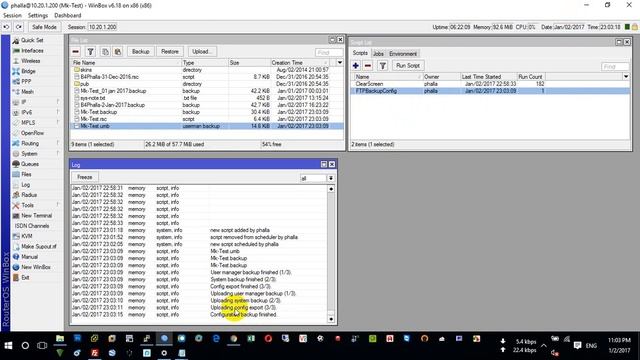Open the Log topic filter dropdown
640x360 pixels.
331,178
